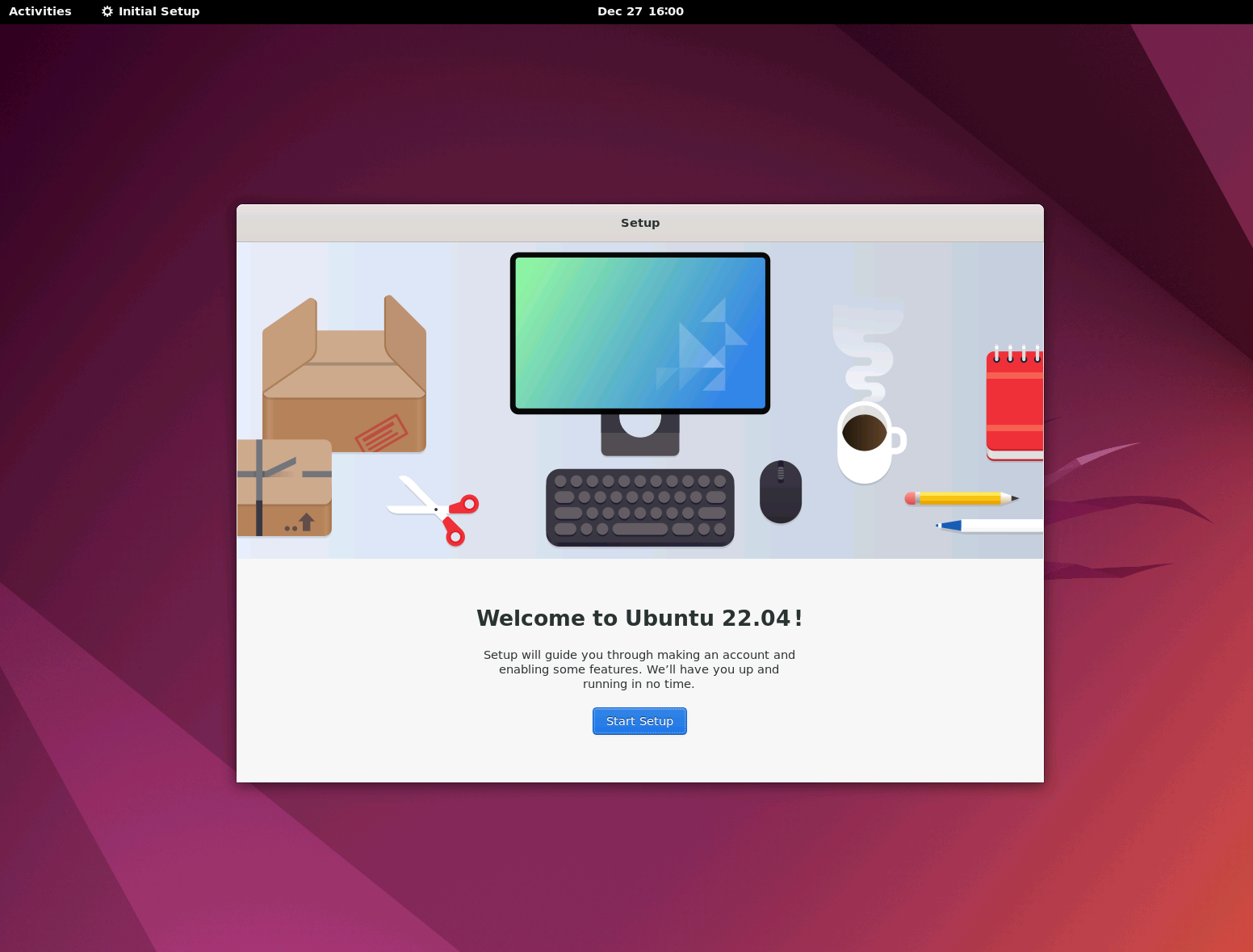Open the clock showing Dec 27 16:00
The width and height of the screenshot is (1253, 952).
click(640, 11)
